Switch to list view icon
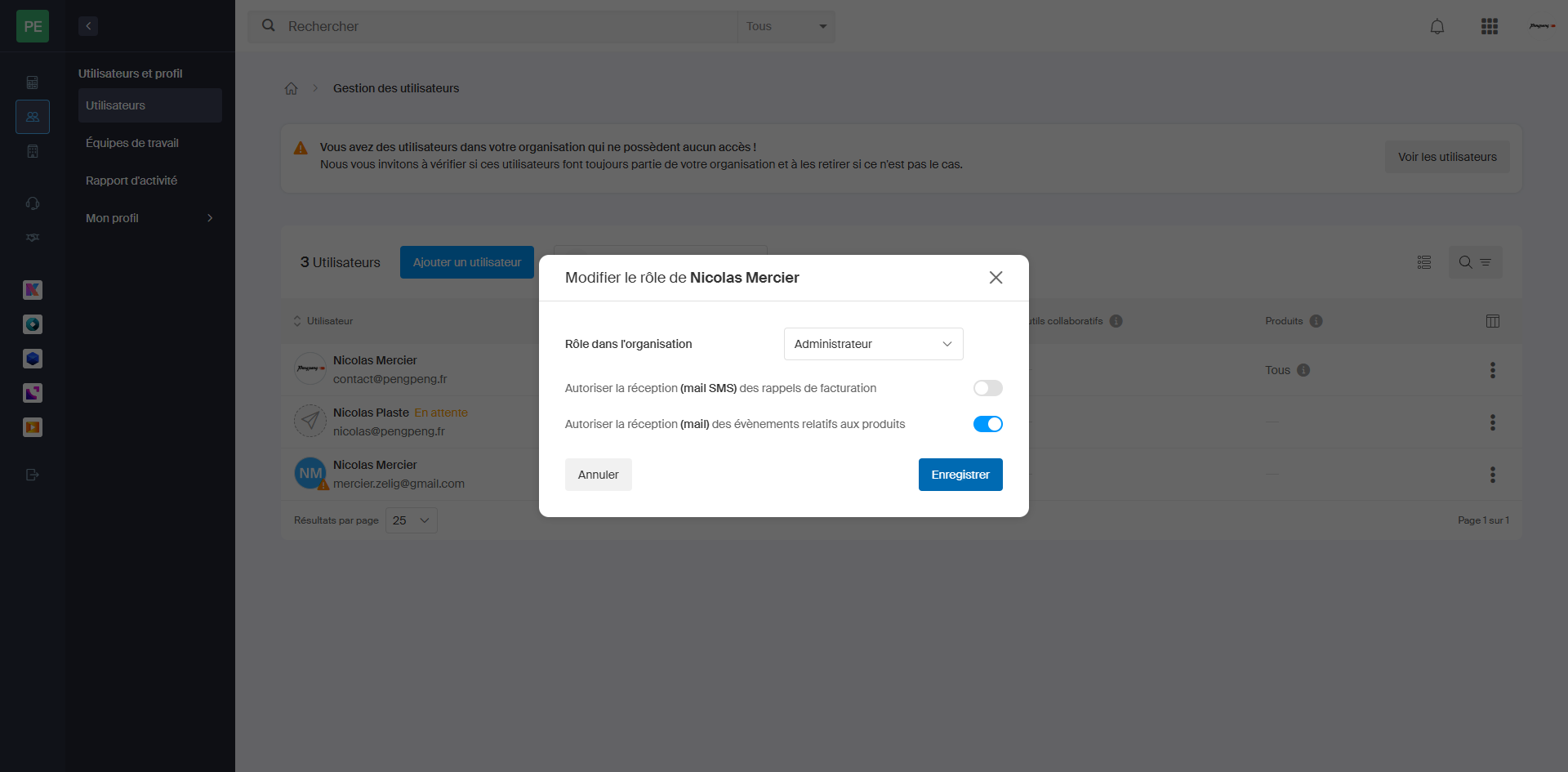 point(1424,262)
